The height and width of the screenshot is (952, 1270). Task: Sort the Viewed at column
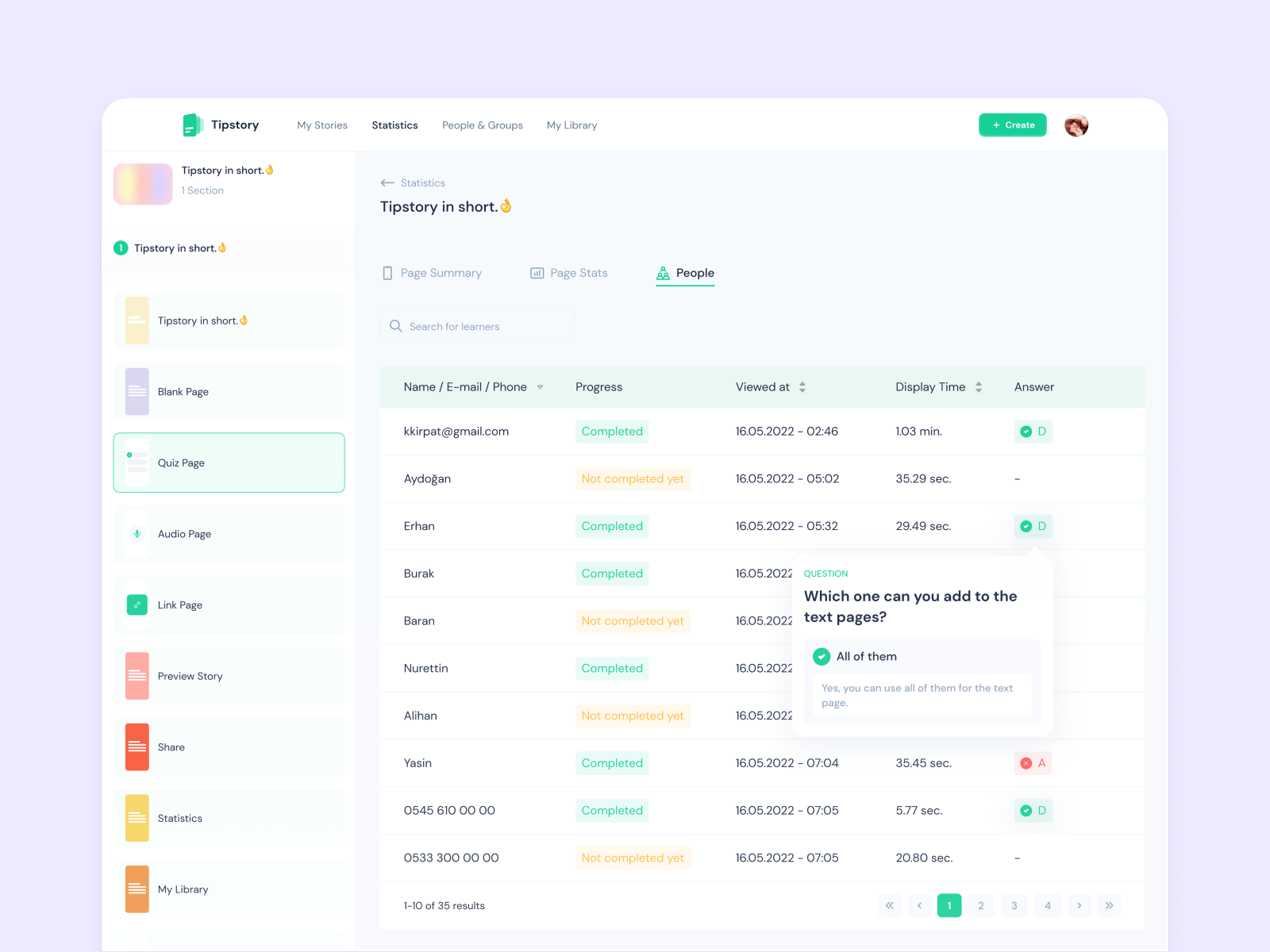[x=802, y=387]
